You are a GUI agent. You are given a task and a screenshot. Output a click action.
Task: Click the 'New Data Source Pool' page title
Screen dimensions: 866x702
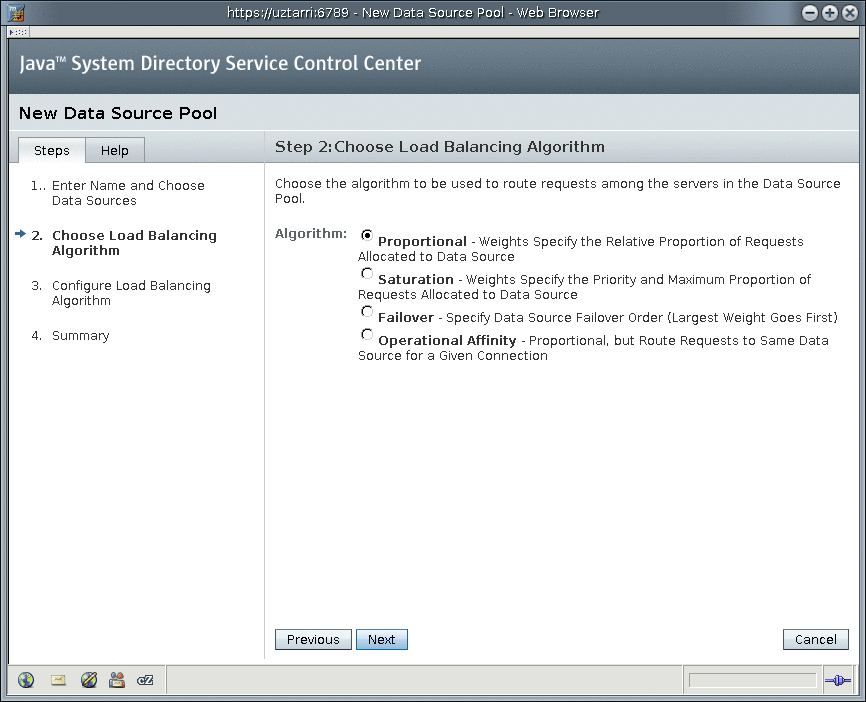pyautogui.click(x=118, y=113)
